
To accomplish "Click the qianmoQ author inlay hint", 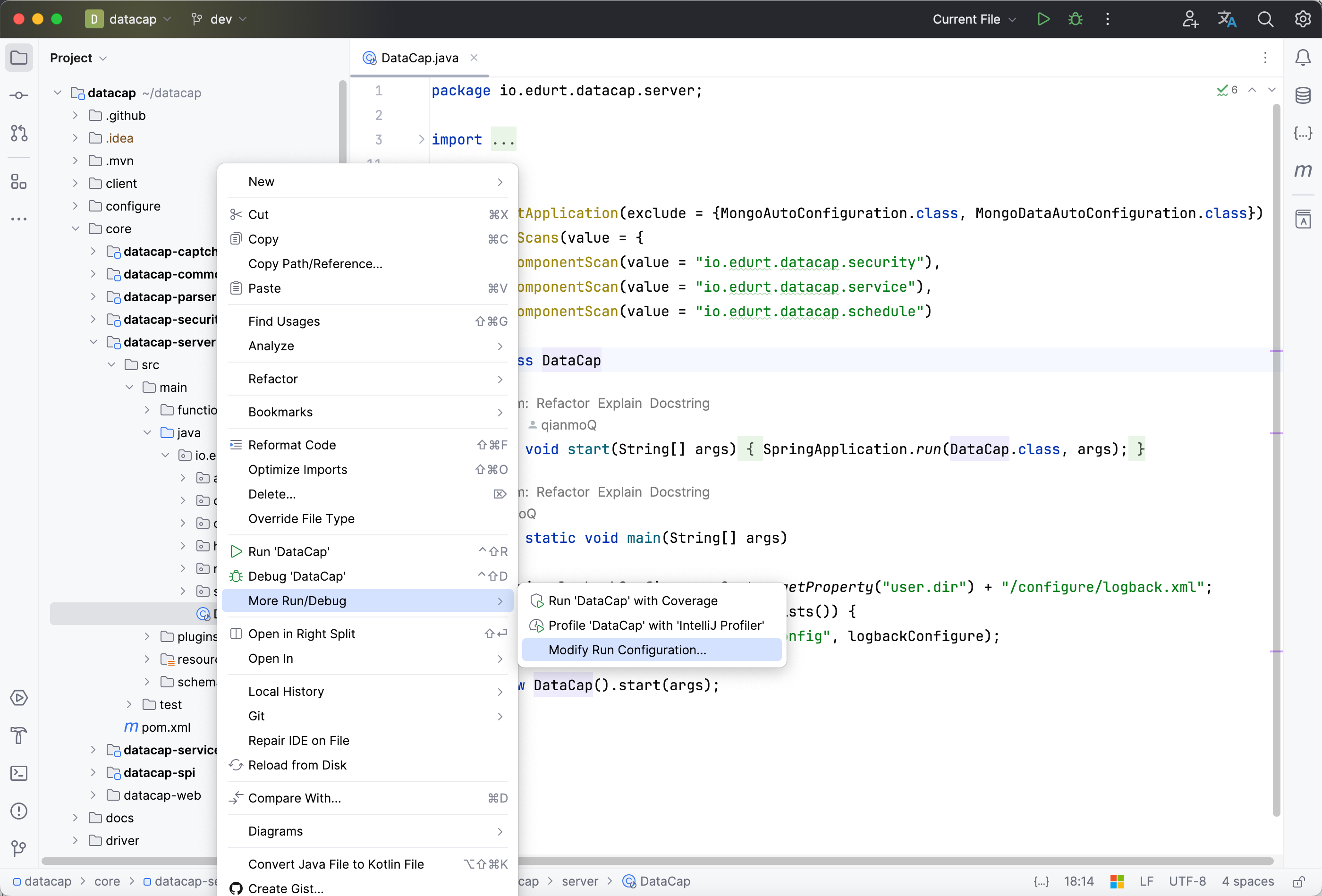I will (x=563, y=425).
